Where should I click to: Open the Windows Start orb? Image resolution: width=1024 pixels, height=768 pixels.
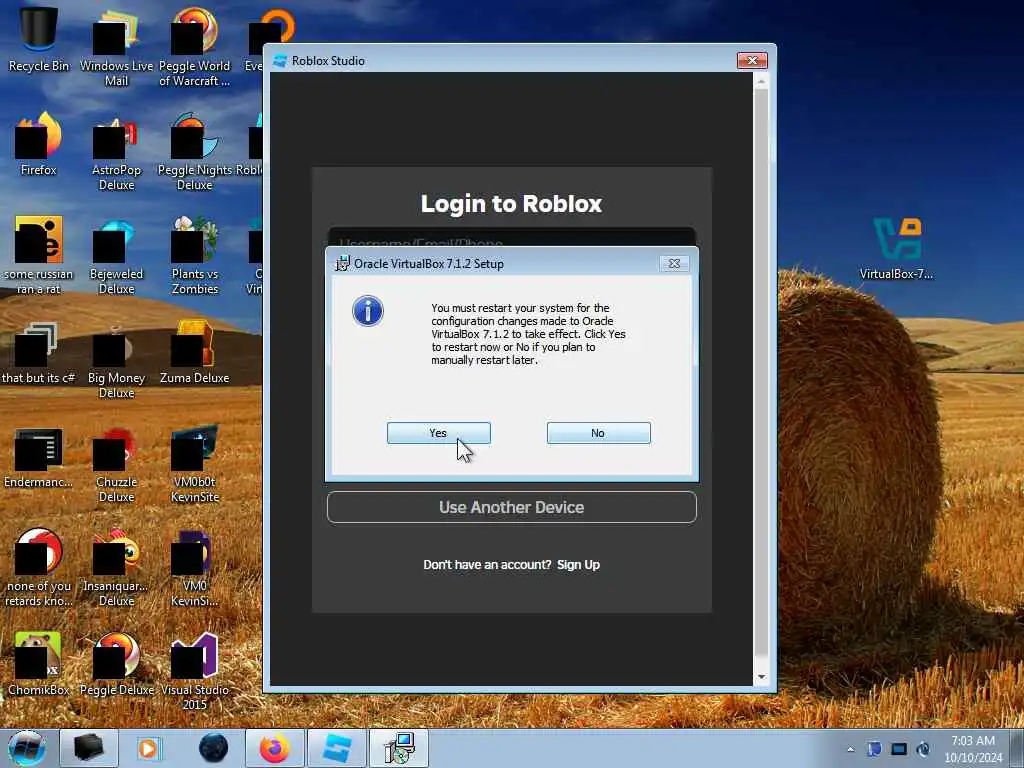coord(27,748)
